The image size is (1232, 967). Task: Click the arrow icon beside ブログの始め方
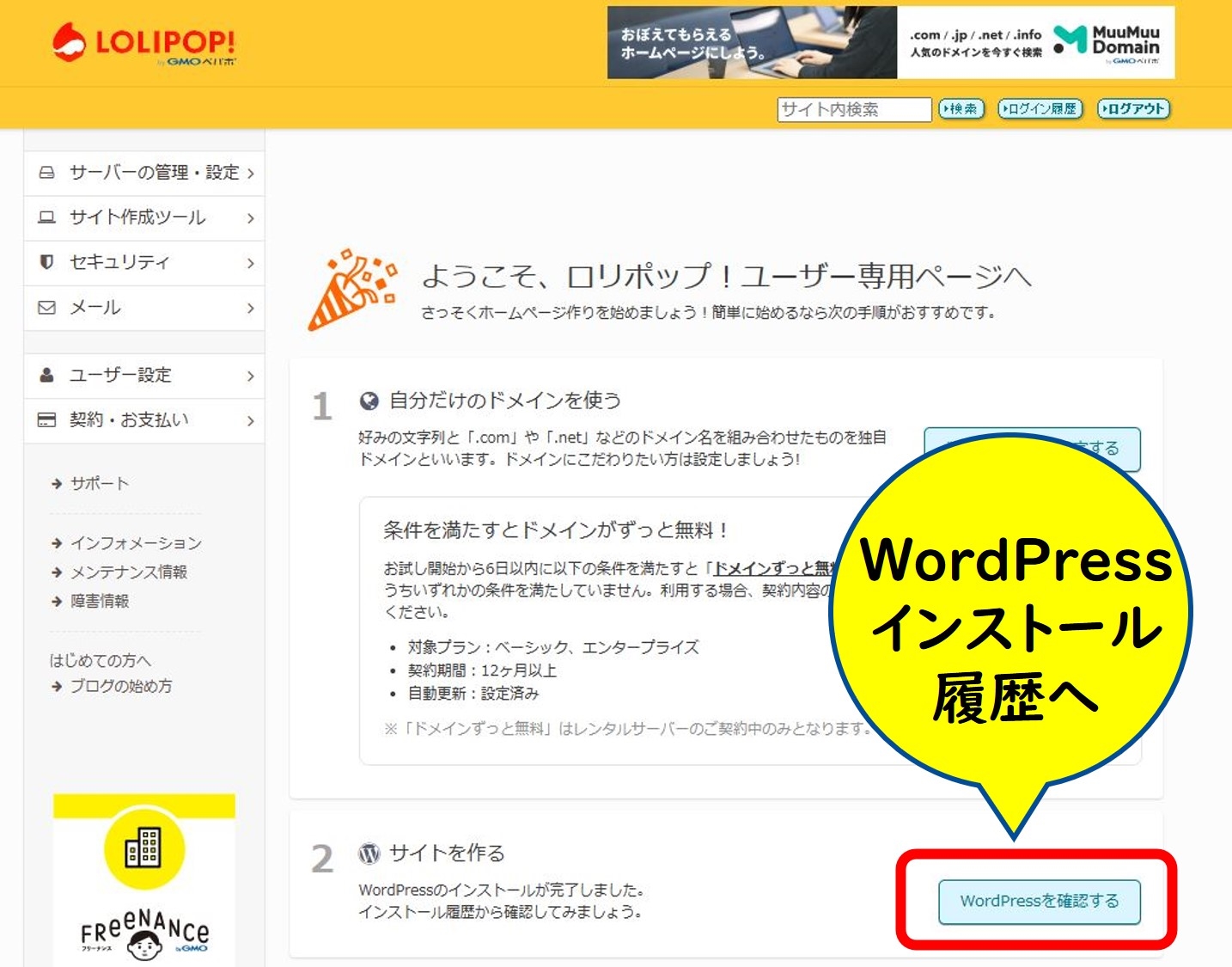coord(57,687)
